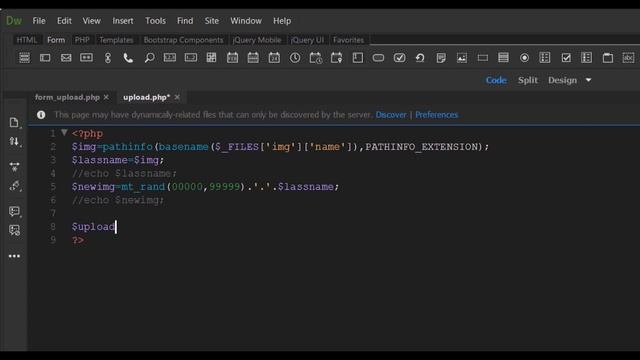
Task: Open the Edit menu
Action: tap(64, 21)
